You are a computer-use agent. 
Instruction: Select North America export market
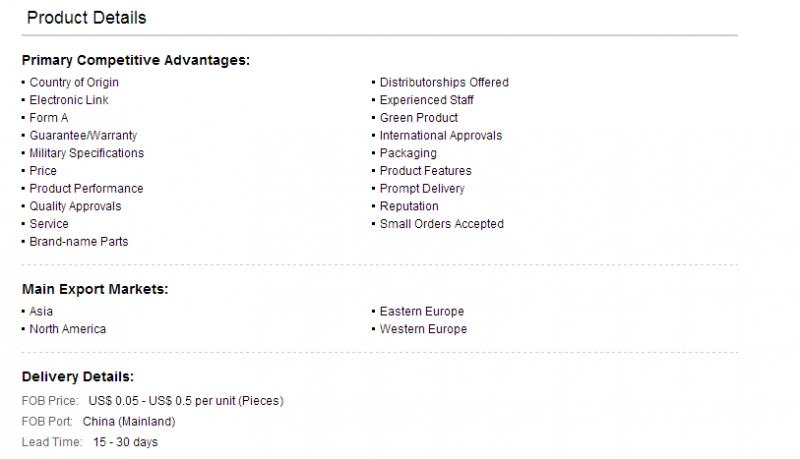[68, 329]
